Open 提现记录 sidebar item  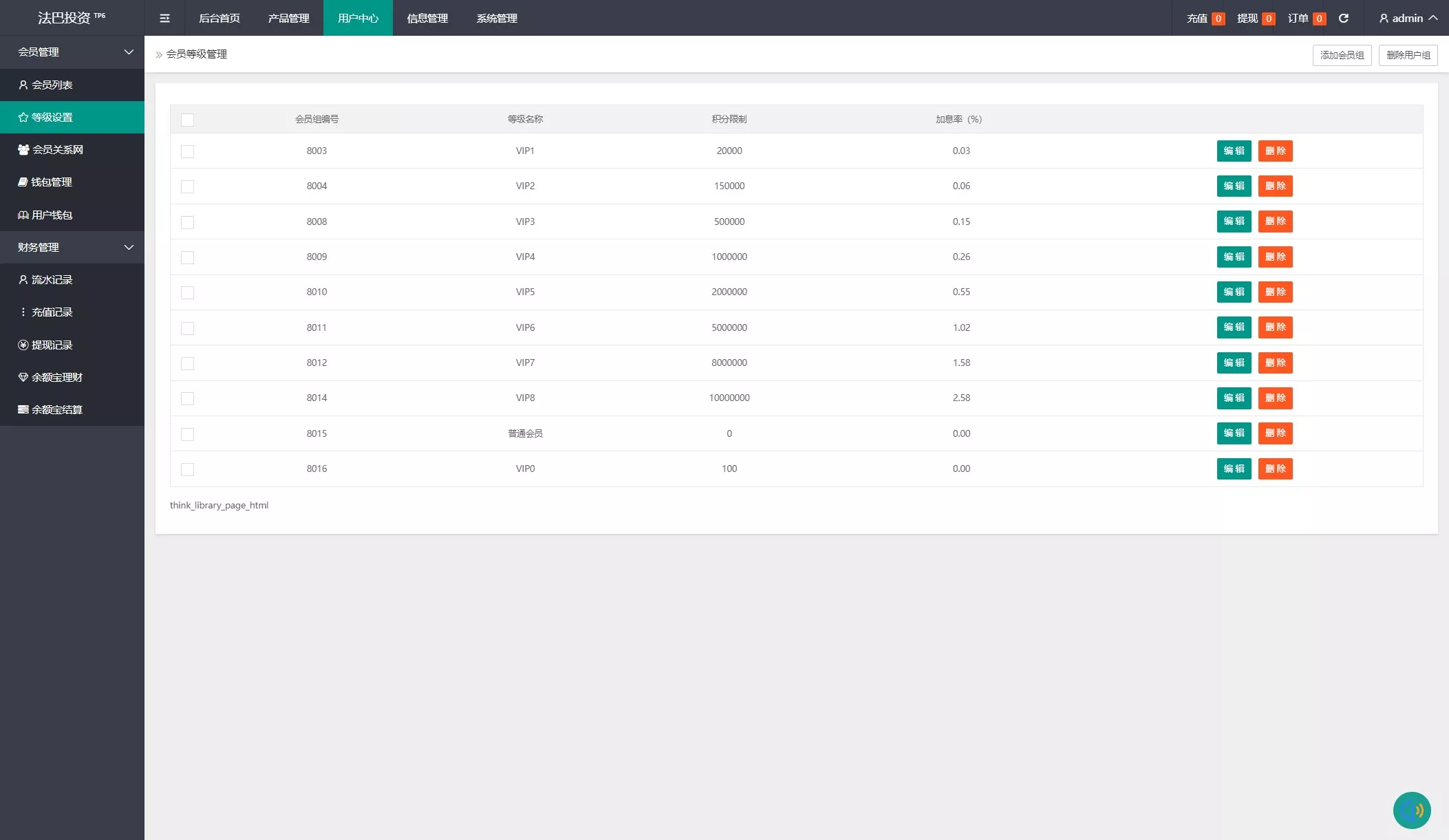pyautogui.click(x=52, y=345)
